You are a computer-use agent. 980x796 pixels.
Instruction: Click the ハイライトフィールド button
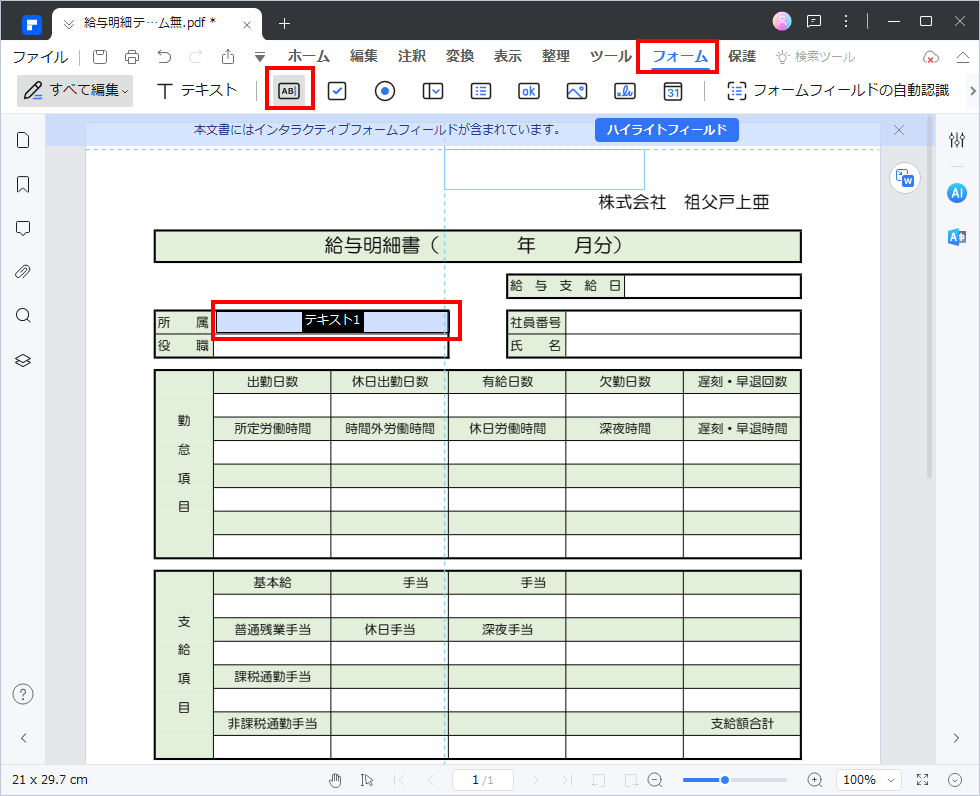(666, 130)
